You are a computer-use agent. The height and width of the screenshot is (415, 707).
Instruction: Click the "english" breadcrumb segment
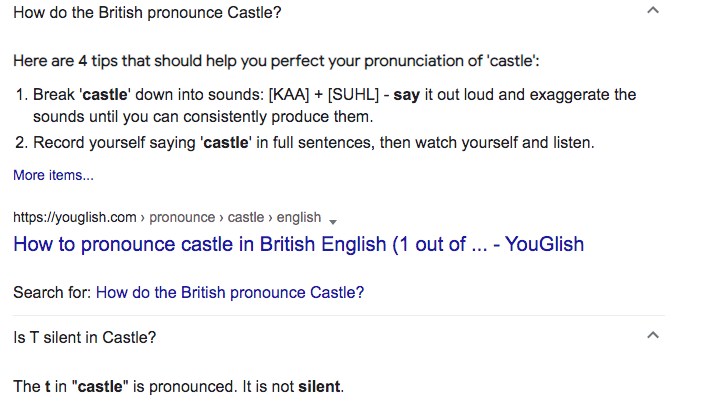pyautogui.click(x=298, y=217)
